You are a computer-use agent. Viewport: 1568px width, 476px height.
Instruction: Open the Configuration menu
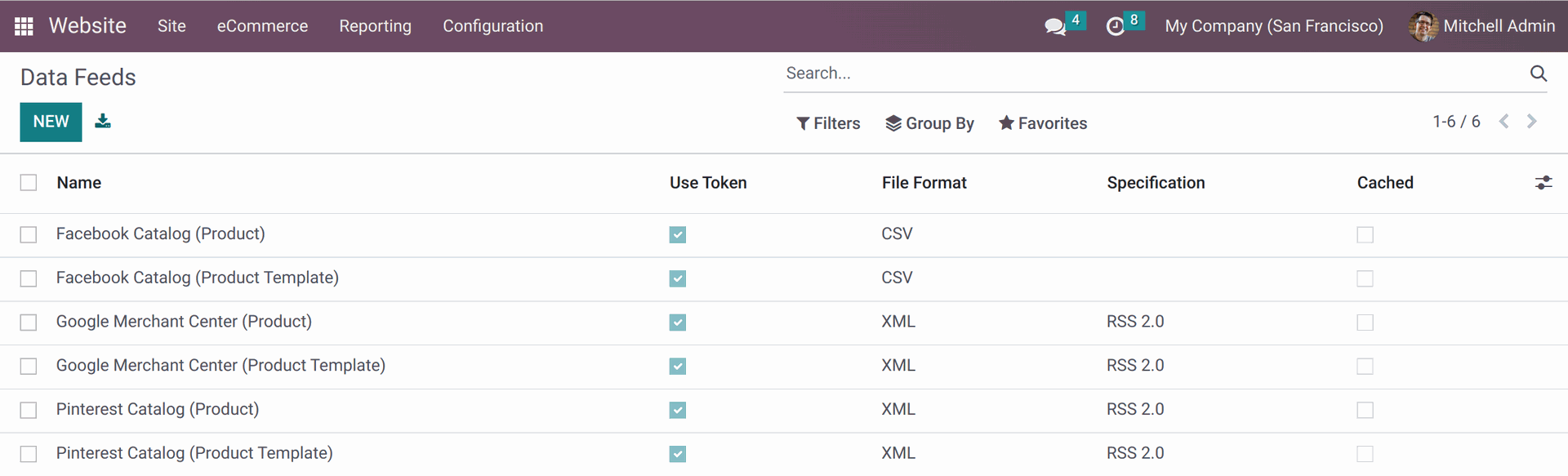[x=492, y=26]
